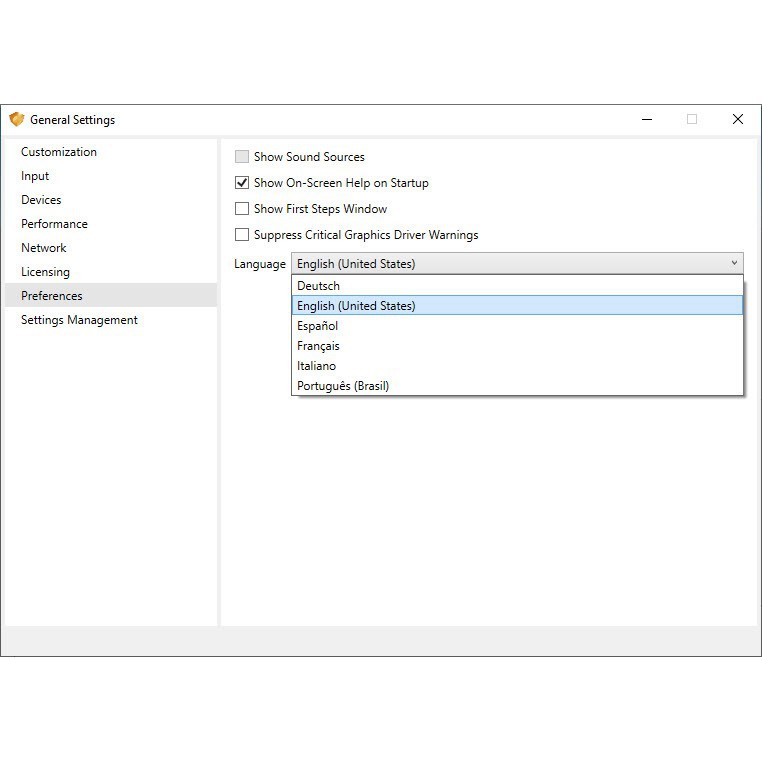Switch to the Input settings section
The image size is (762, 762).
[x=35, y=176]
